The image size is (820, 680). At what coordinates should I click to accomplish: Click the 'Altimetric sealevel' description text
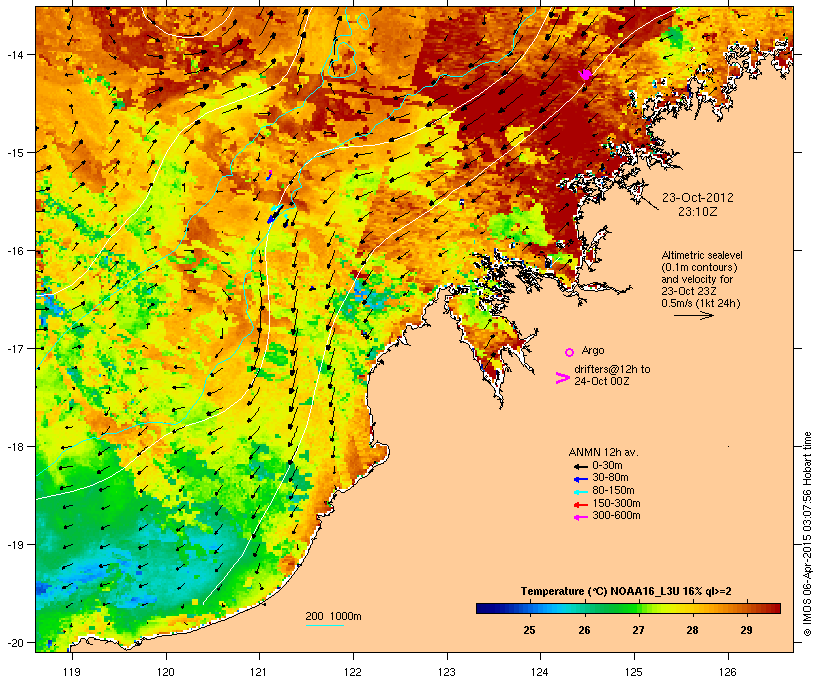(702, 255)
